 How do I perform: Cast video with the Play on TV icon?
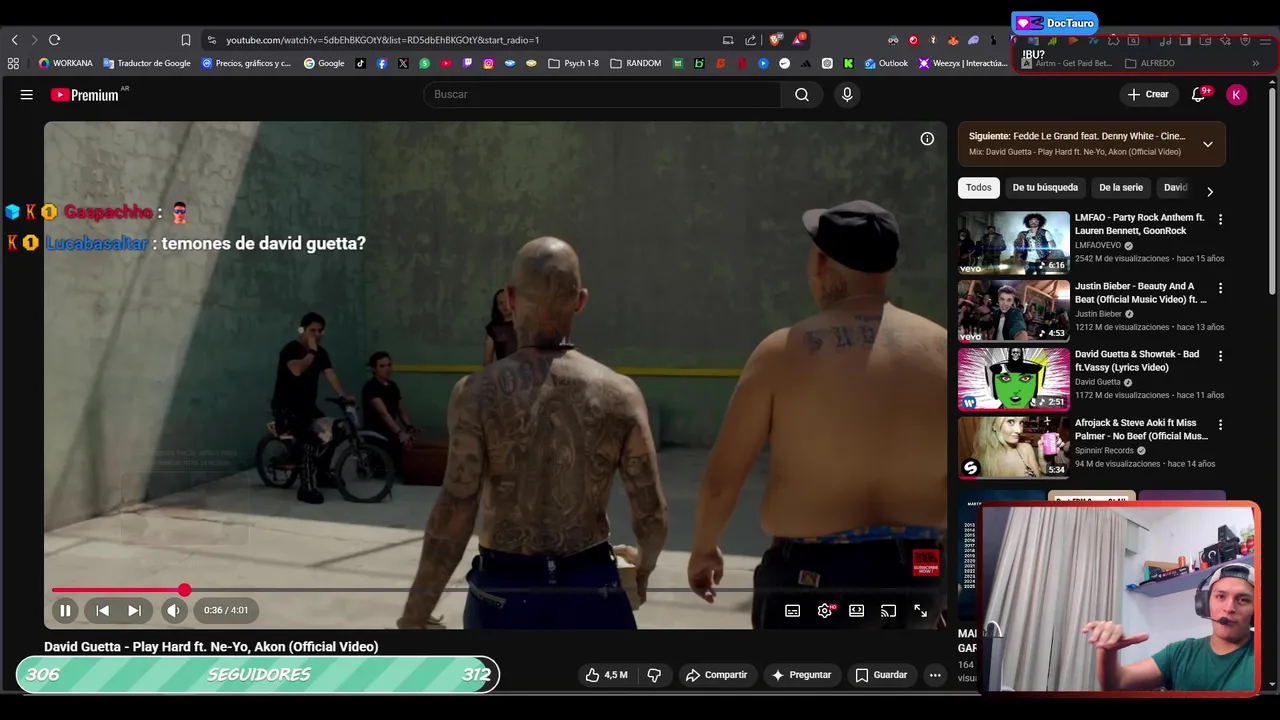pos(889,611)
